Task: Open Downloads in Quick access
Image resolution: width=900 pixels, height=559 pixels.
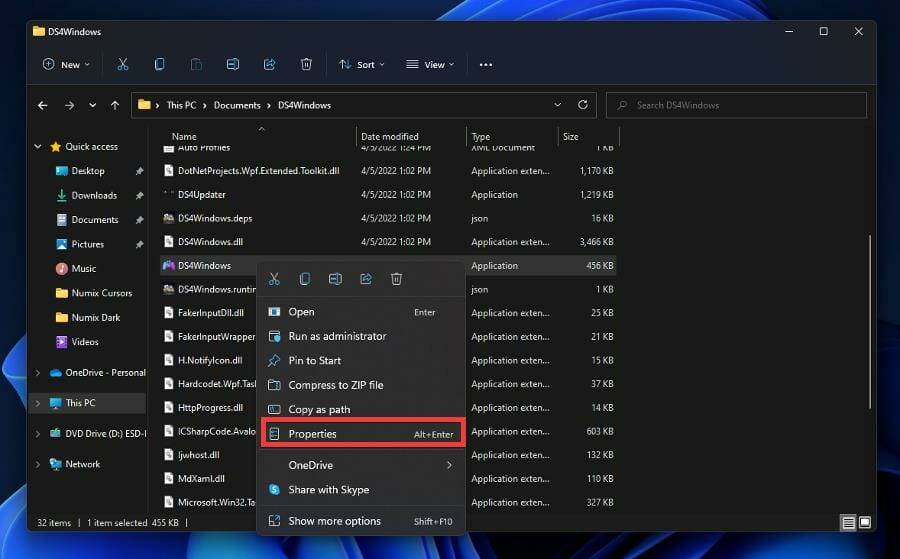Action: click(94, 195)
